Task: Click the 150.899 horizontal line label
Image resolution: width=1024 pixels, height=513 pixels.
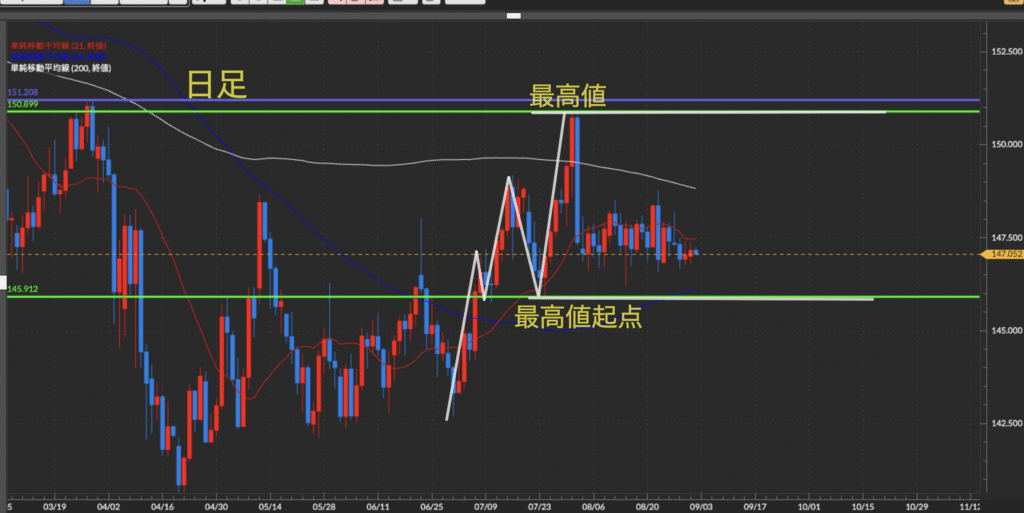Action: pyautogui.click(x=23, y=104)
